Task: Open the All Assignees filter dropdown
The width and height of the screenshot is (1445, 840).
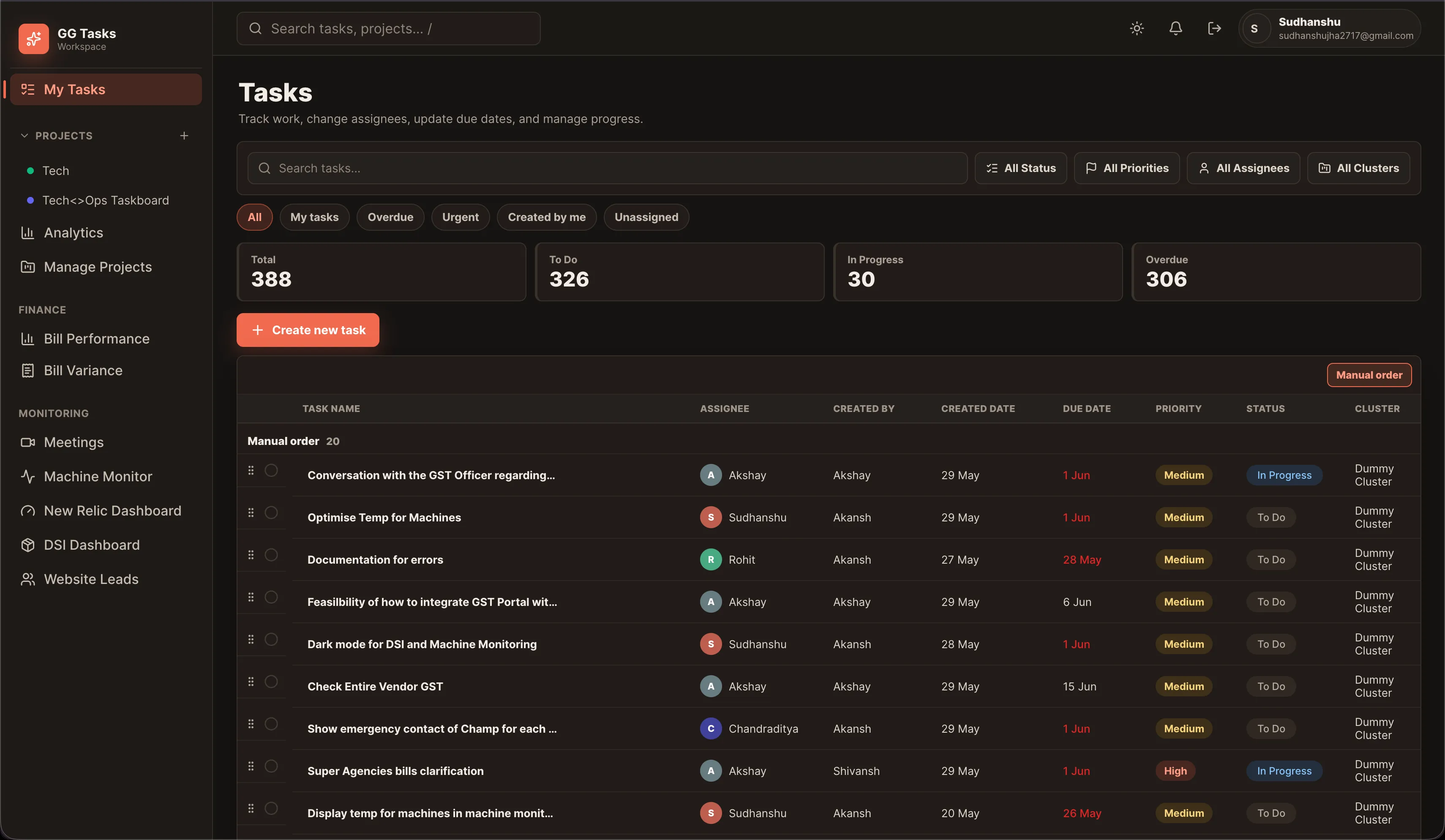Action: pos(1243,168)
